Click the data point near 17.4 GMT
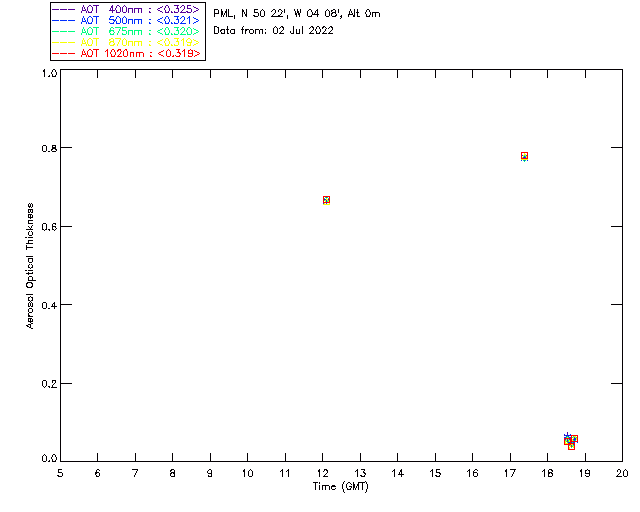Viewport: 640px width, 512px height. (524, 156)
